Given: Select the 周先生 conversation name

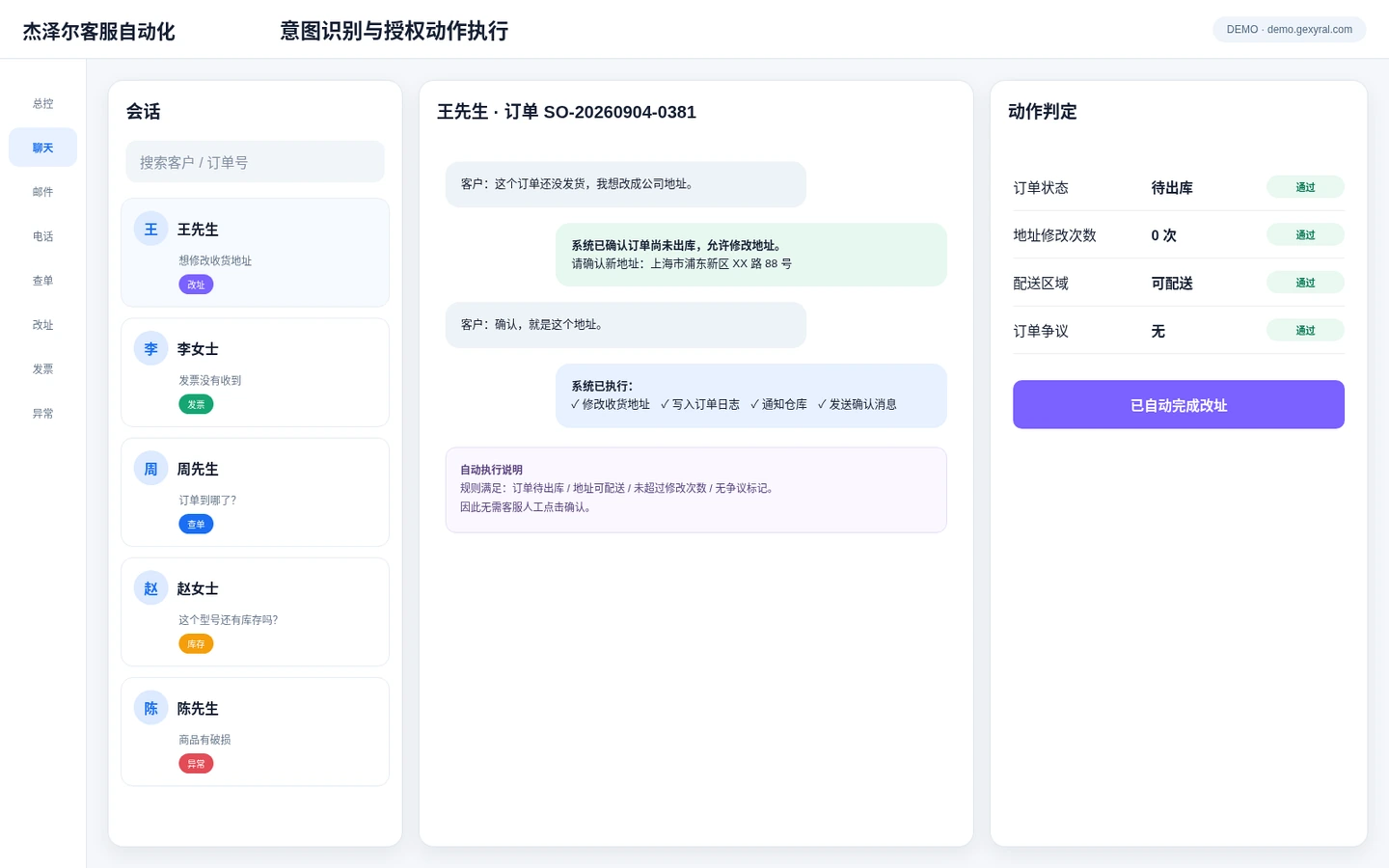Looking at the screenshot, I should 198,469.
